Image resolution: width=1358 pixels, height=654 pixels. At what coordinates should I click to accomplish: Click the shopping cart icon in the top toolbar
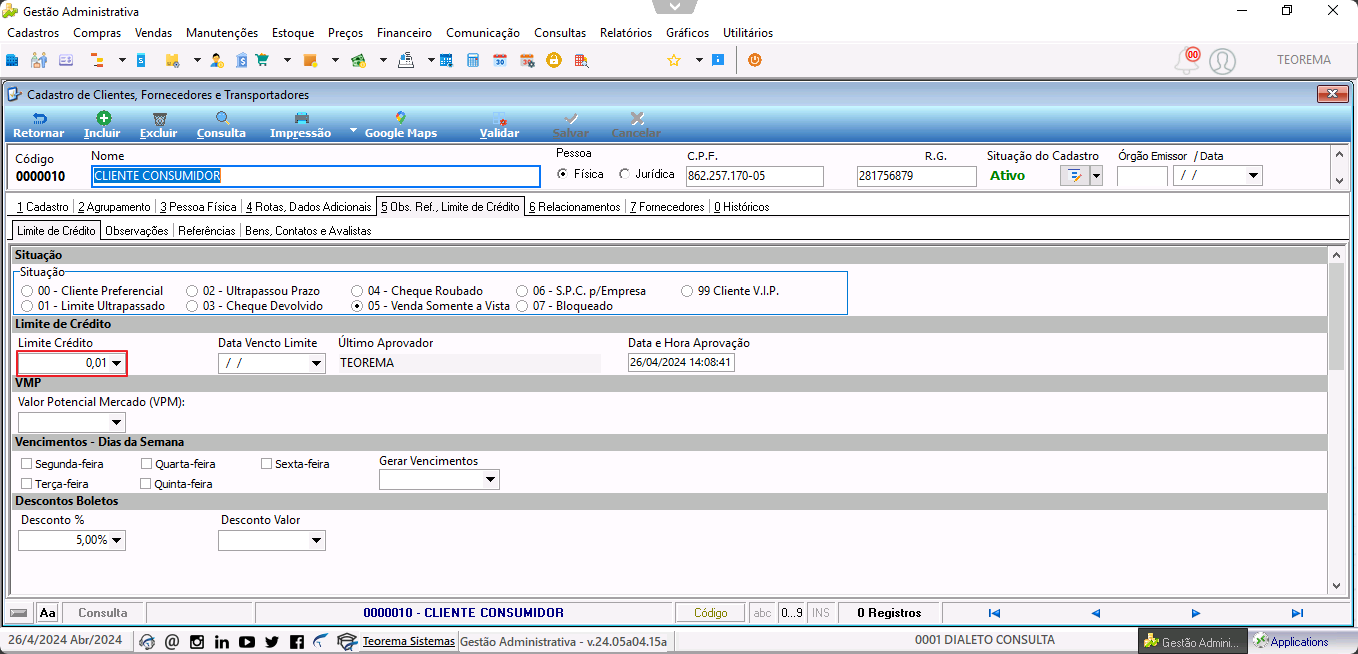263,60
